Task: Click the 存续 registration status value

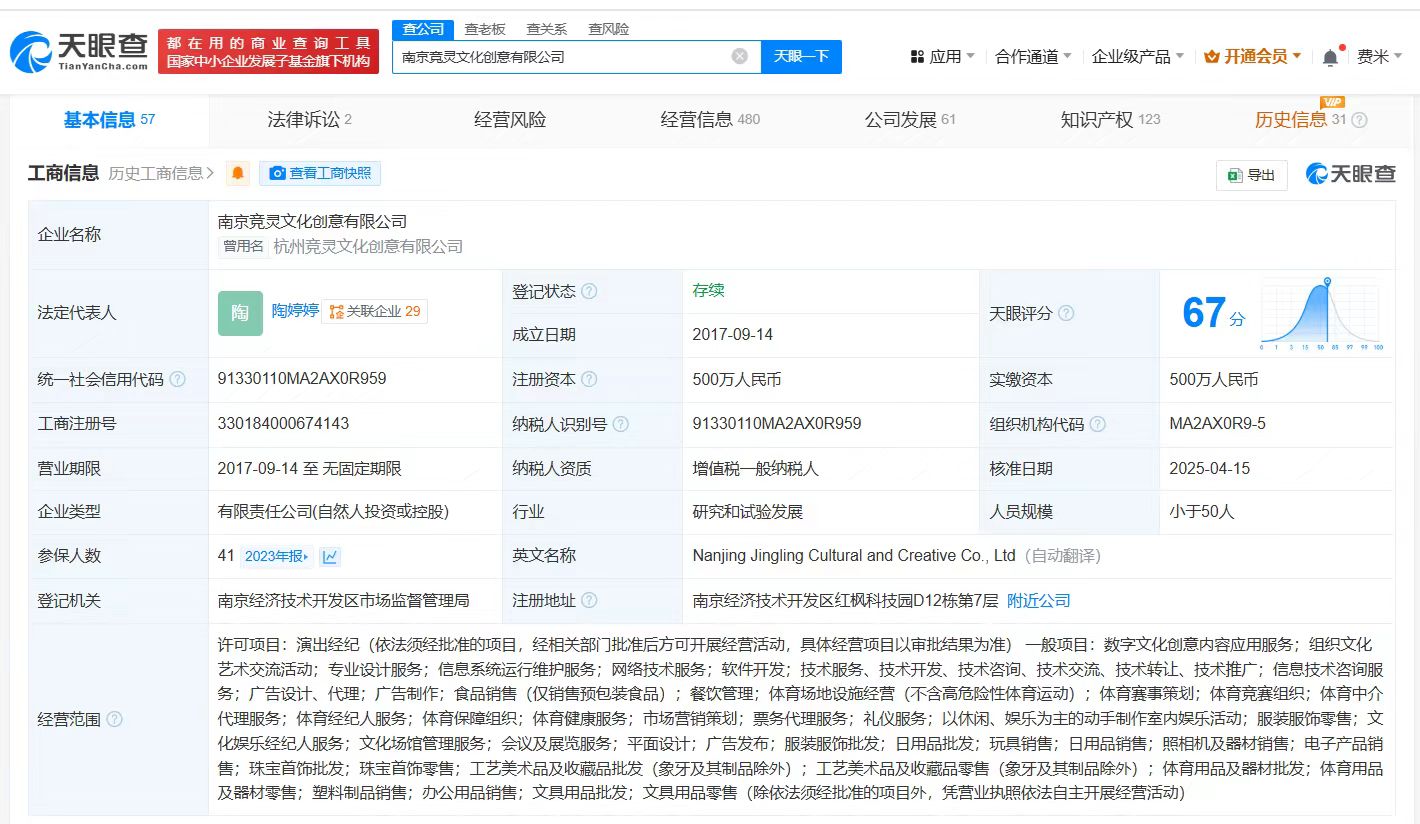Action: pyautogui.click(x=708, y=290)
